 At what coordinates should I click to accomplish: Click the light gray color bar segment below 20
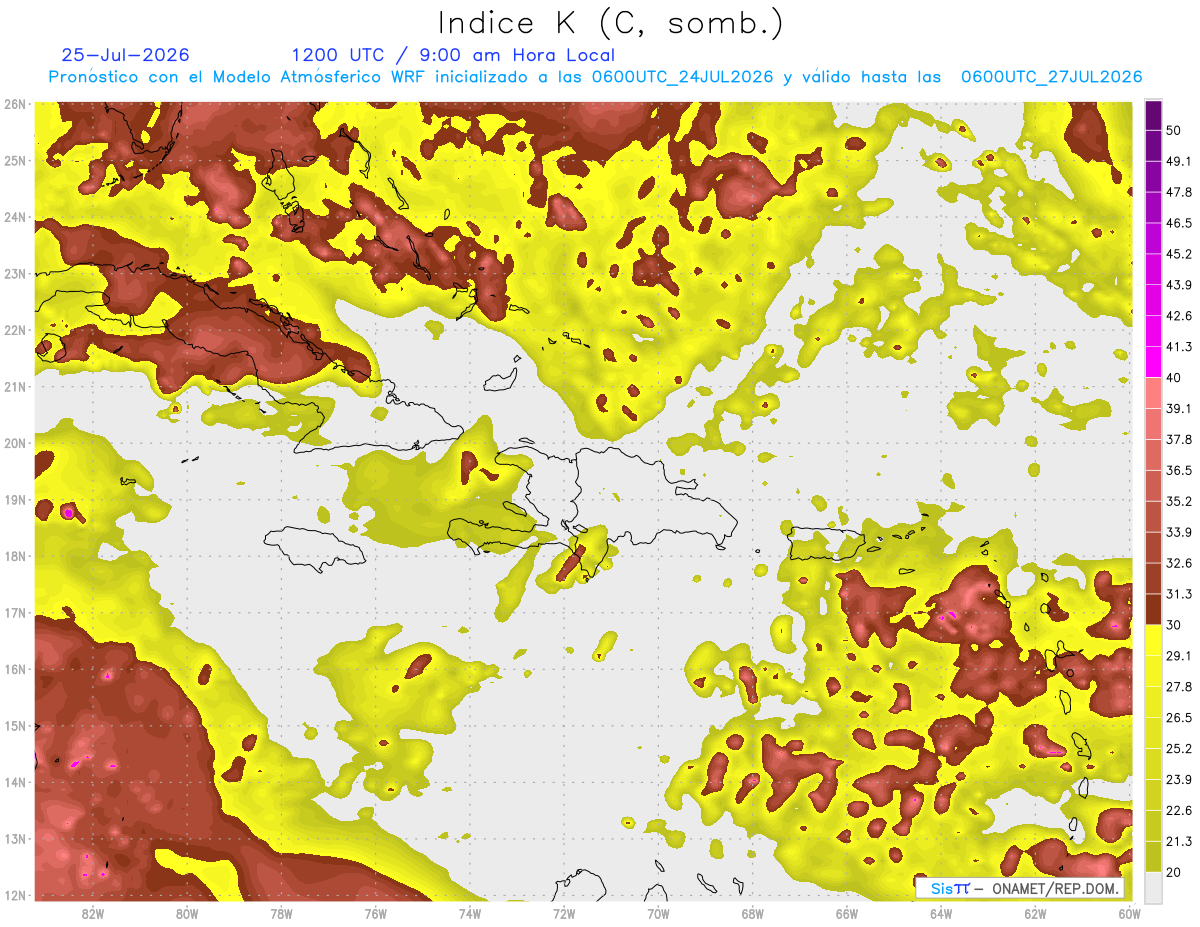pyautogui.click(x=1153, y=886)
